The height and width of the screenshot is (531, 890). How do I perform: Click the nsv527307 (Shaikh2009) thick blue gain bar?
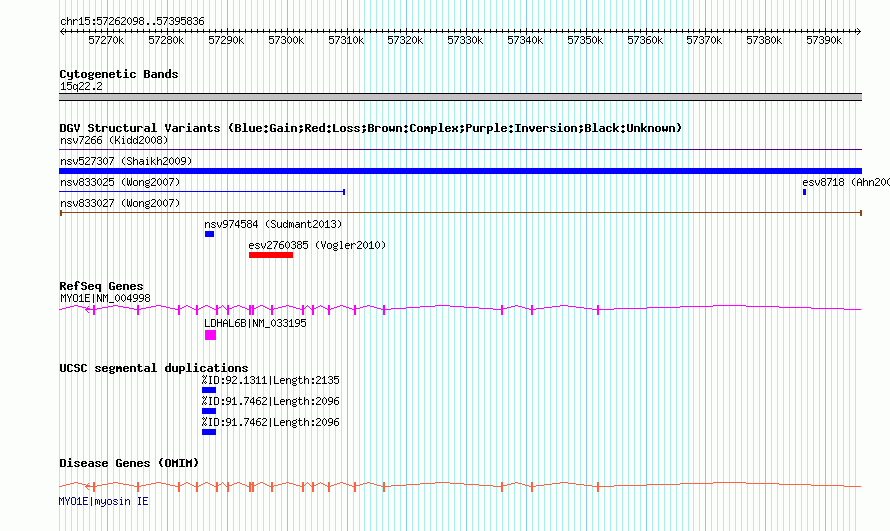pyautogui.click(x=460, y=171)
